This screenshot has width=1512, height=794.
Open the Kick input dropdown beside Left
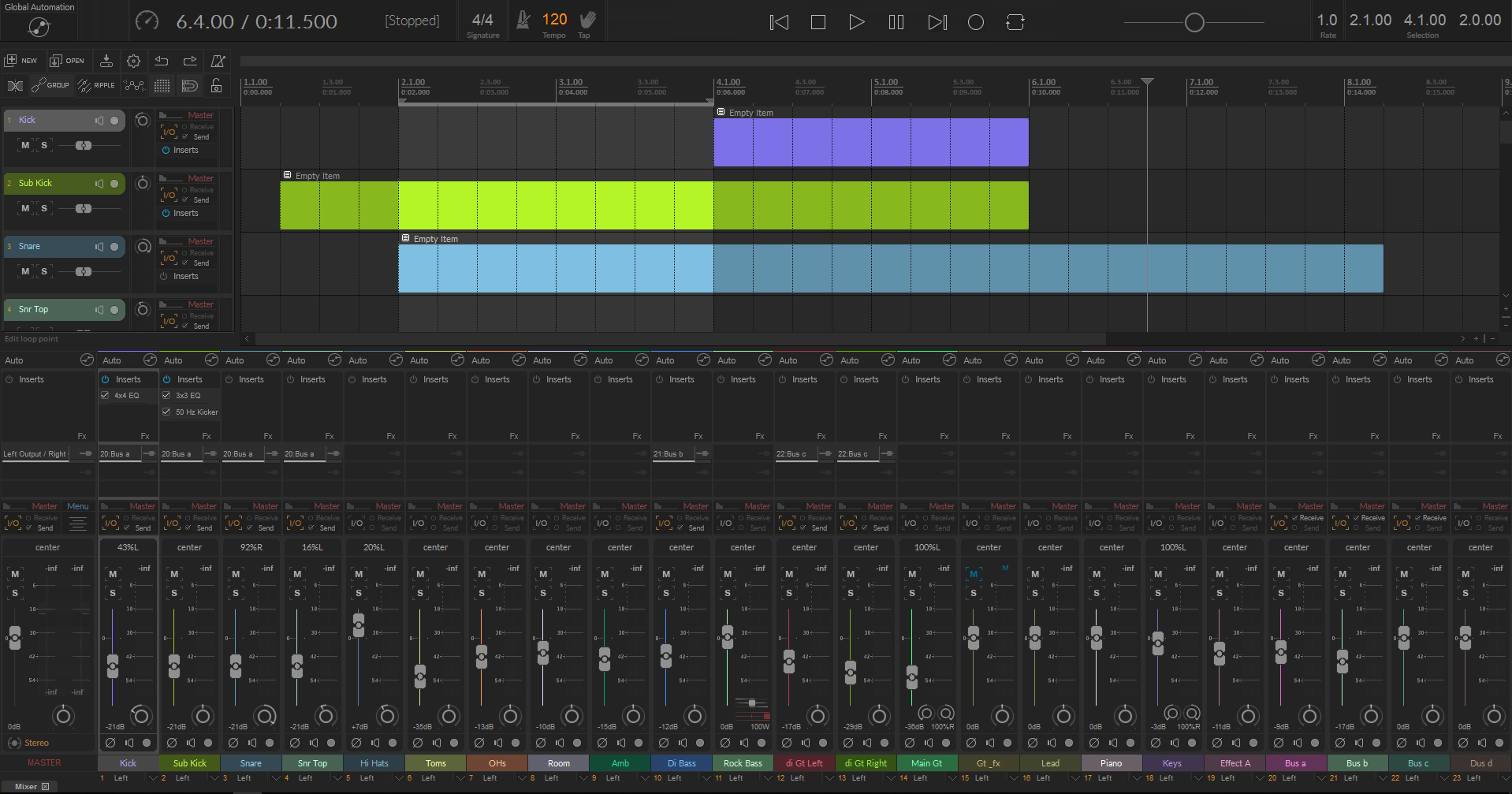point(153,778)
